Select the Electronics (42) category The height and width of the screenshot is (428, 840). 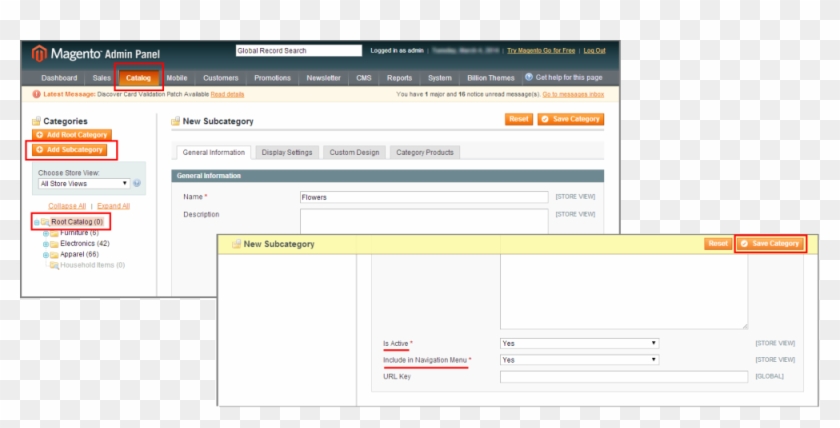pyautogui.click(x=85, y=244)
